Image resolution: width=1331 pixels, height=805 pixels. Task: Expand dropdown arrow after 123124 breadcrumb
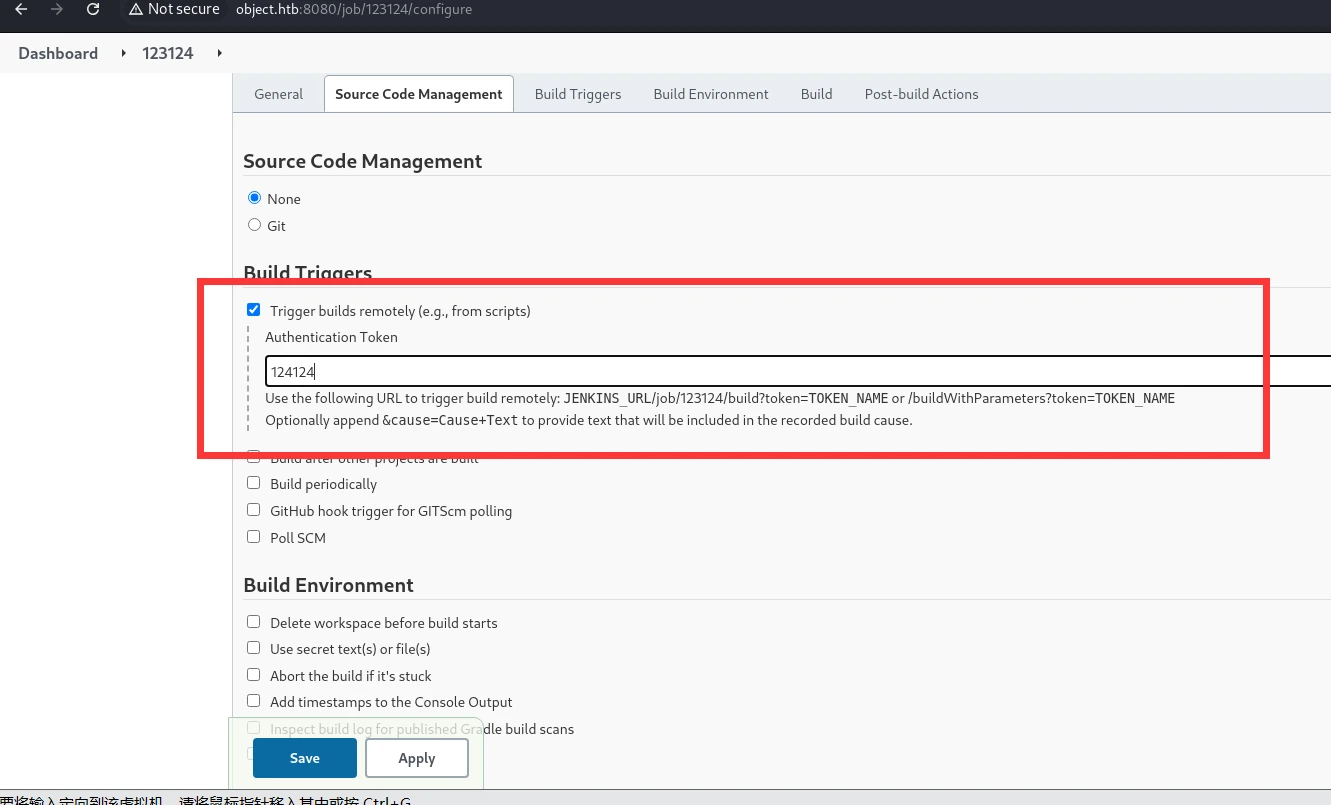219,53
